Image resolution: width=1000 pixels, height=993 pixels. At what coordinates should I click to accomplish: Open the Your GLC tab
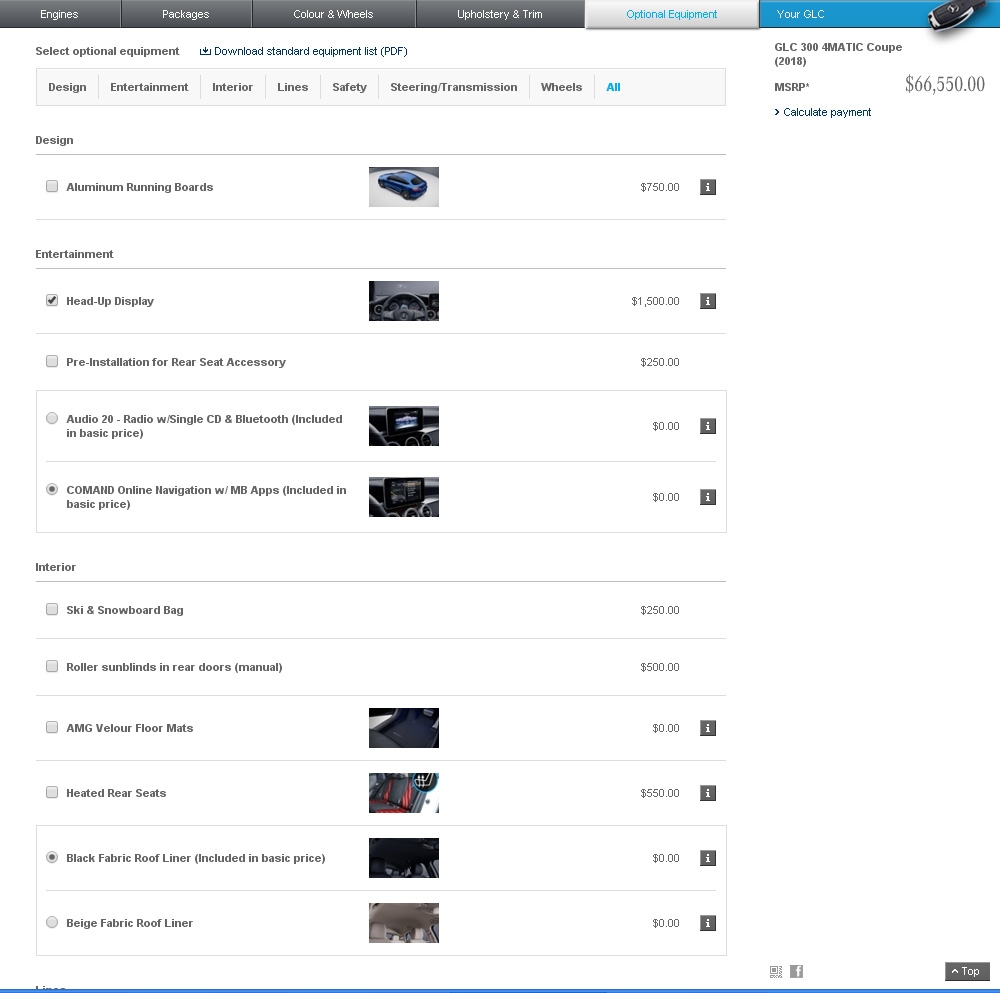800,14
